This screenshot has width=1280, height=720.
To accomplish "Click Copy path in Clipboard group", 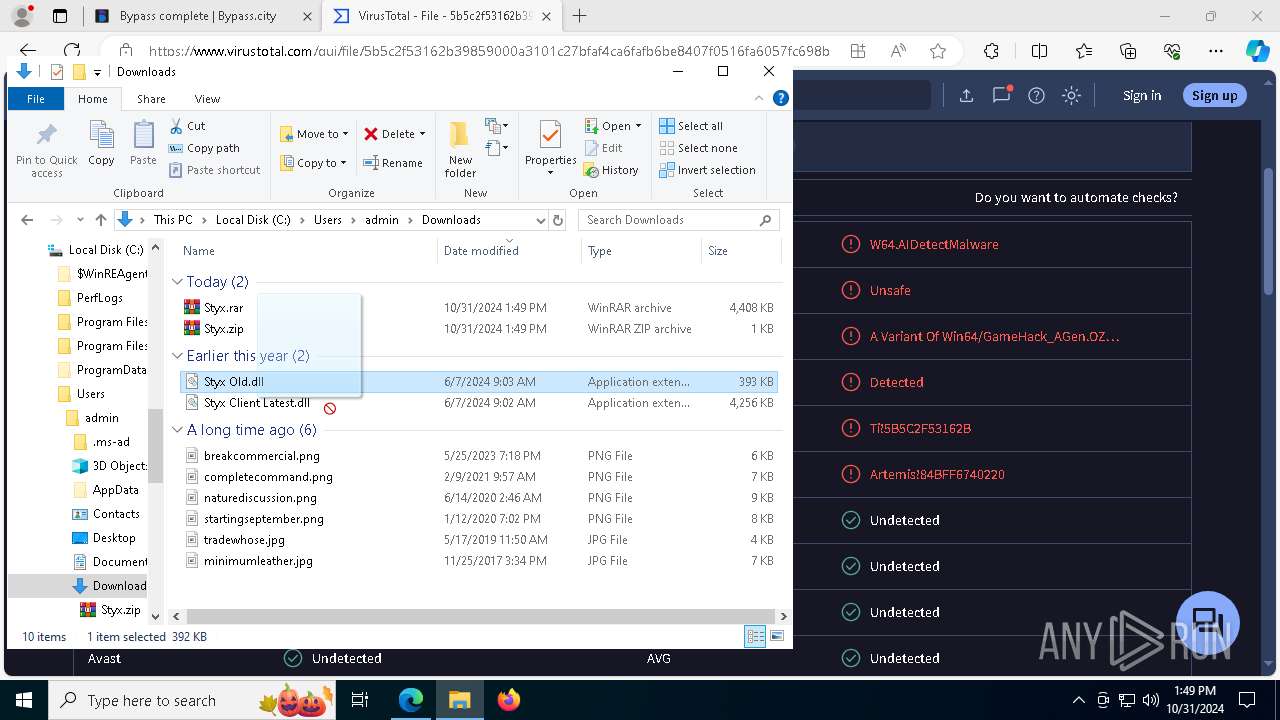I will click(x=204, y=148).
